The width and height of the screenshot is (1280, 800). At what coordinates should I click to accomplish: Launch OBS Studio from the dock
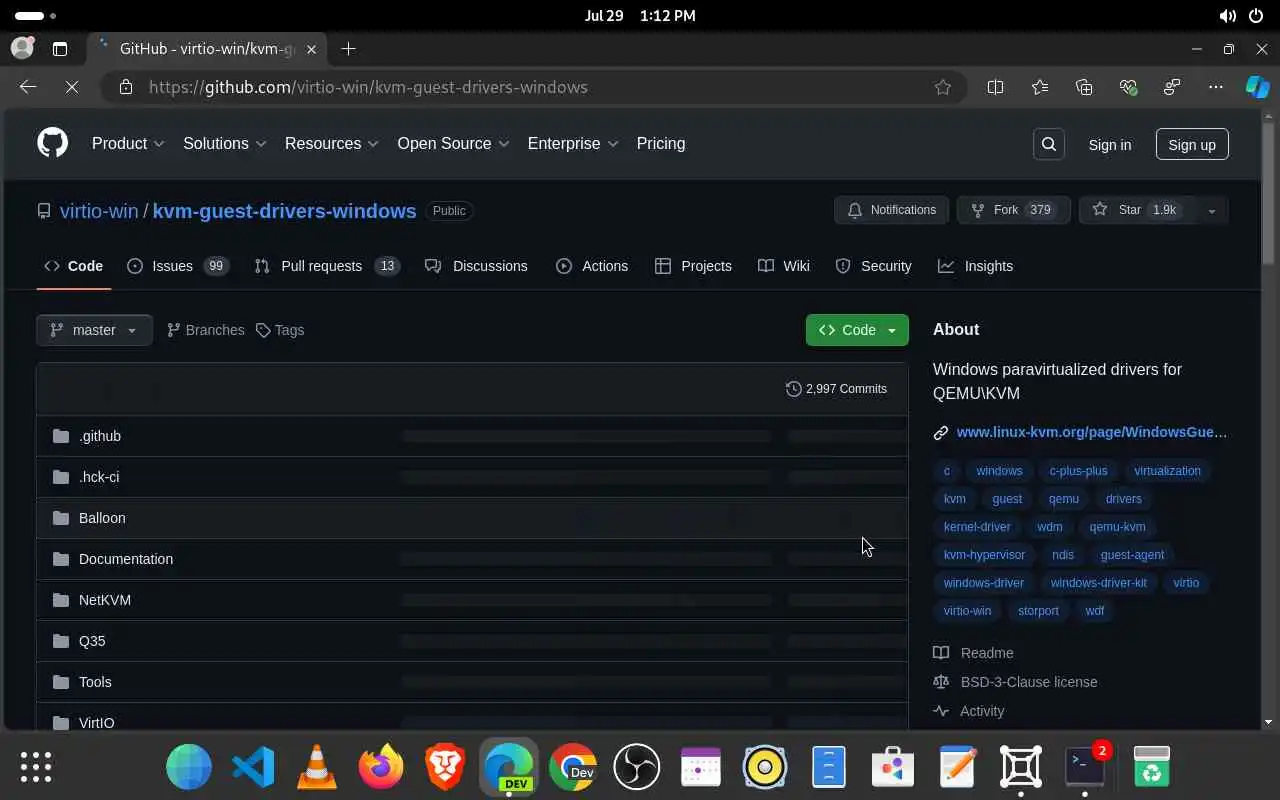click(x=637, y=767)
